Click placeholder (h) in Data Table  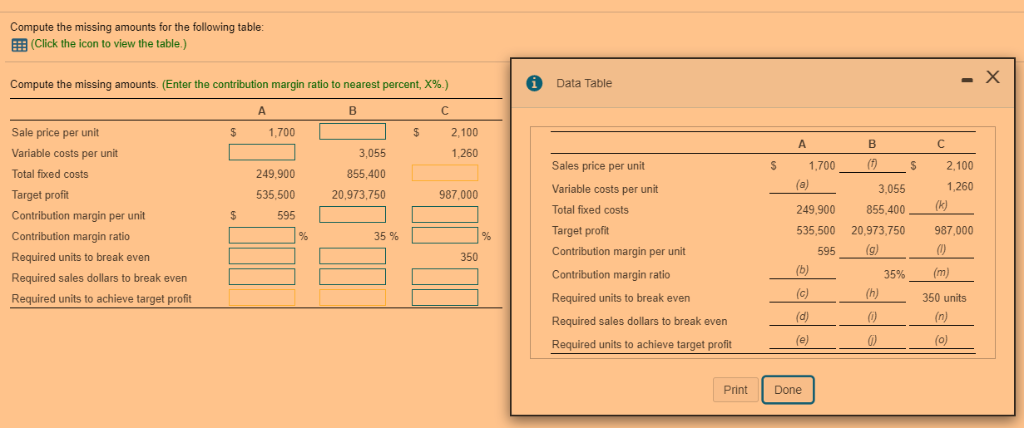tap(872, 294)
